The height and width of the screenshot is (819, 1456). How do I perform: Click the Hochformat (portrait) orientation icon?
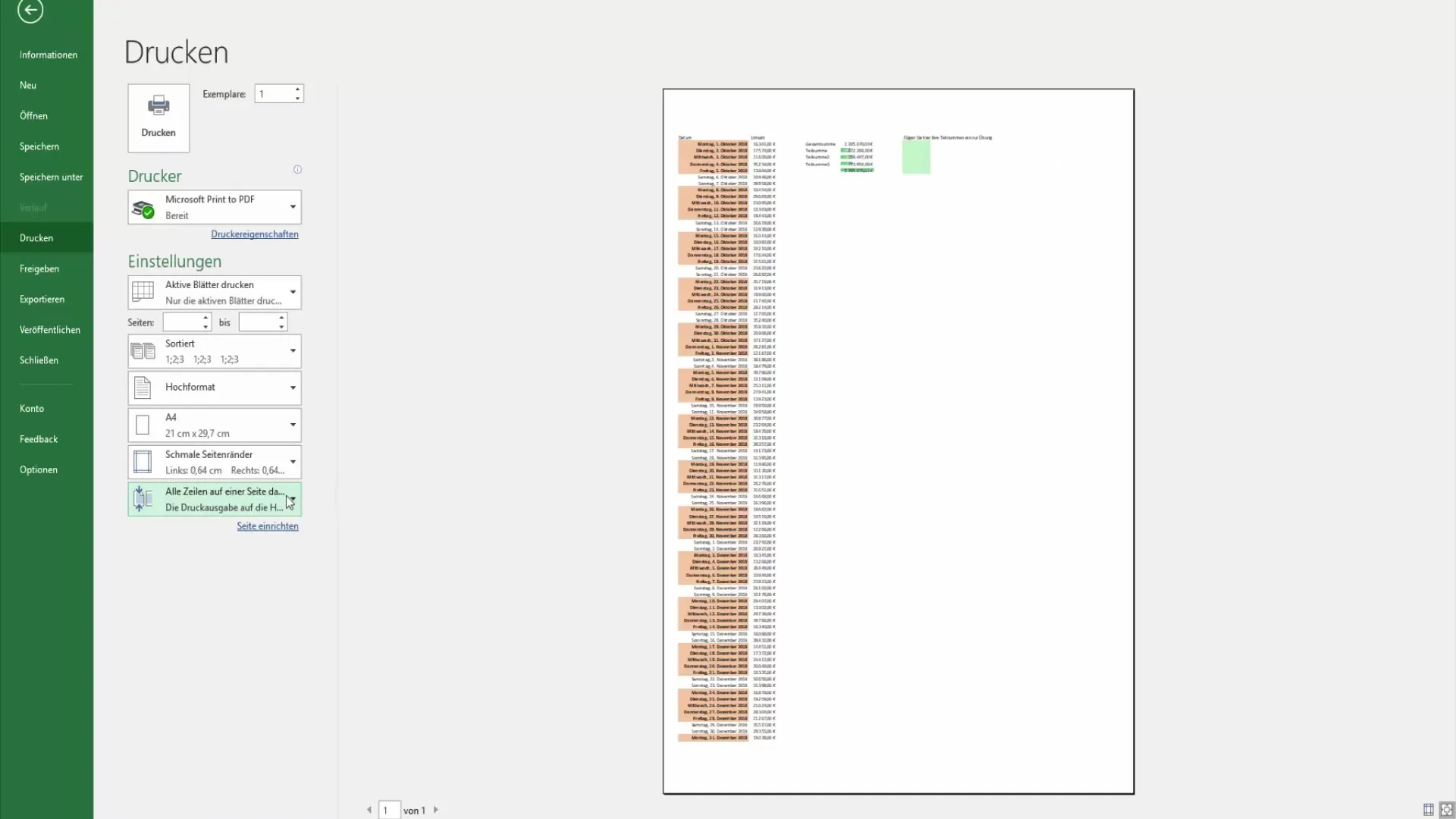pyautogui.click(x=143, y=387)
